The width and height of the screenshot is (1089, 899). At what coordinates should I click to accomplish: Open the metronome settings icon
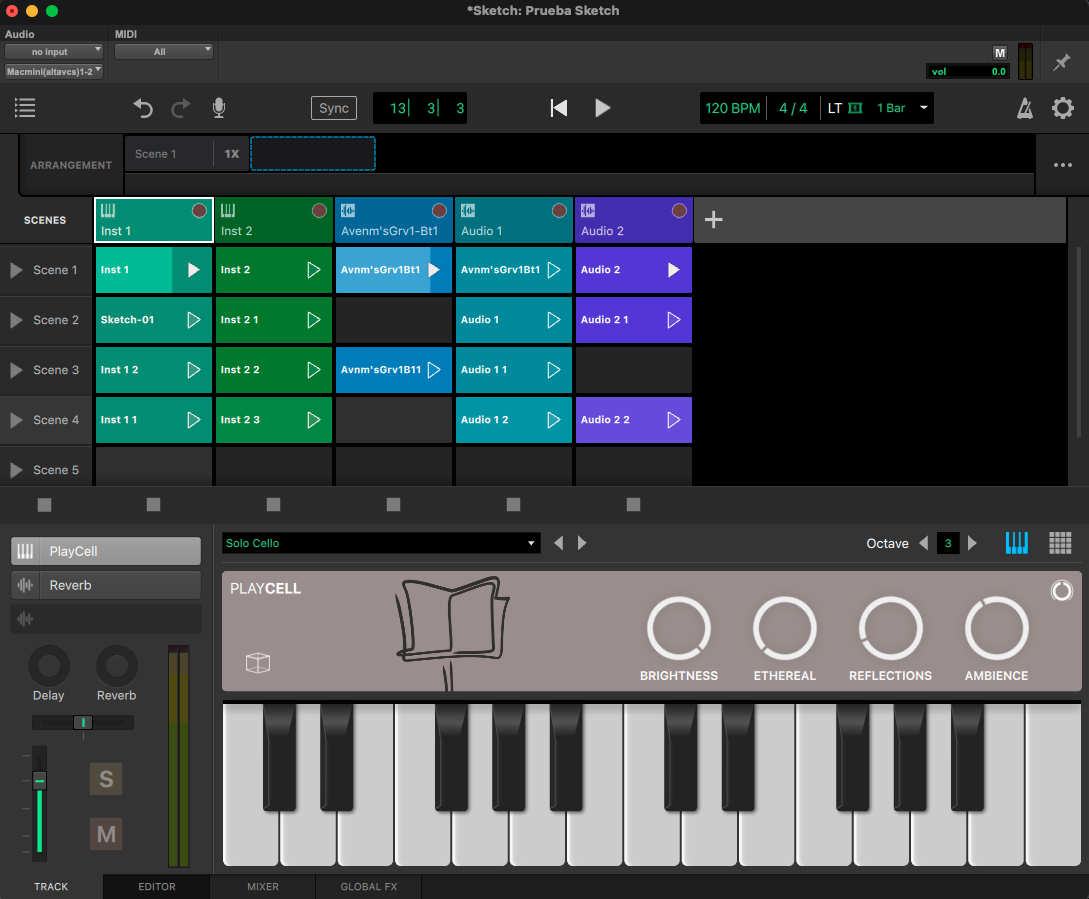[x=1024, y=108]
